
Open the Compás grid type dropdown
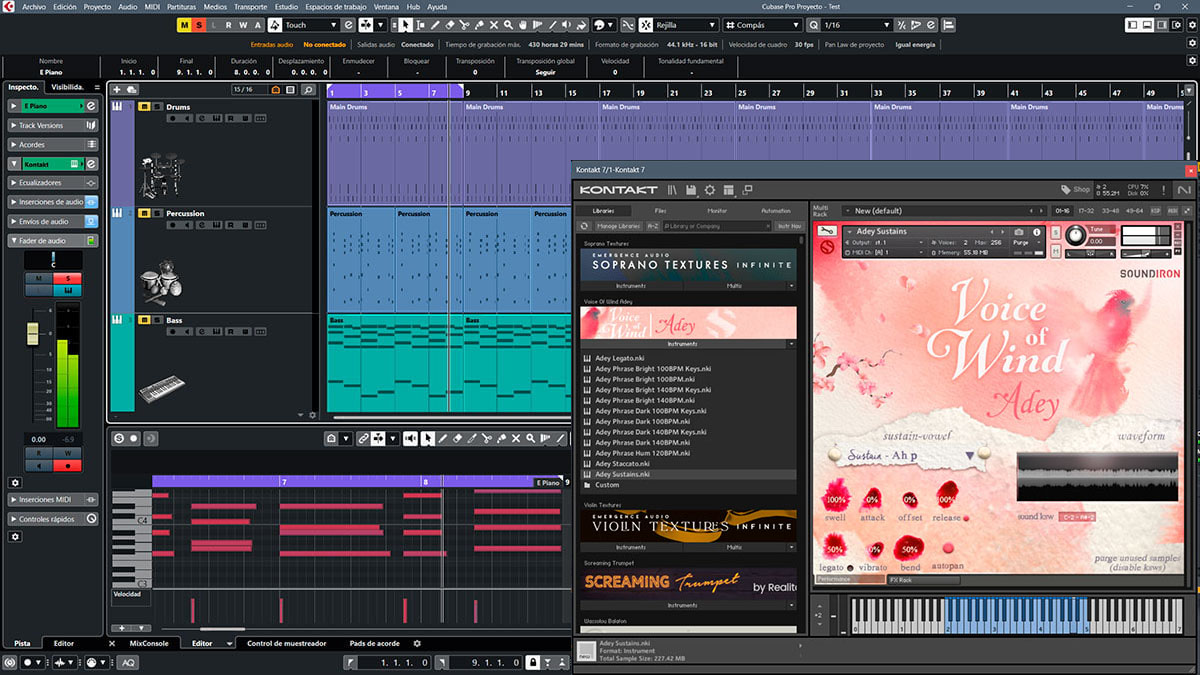[x=761, y=24]
